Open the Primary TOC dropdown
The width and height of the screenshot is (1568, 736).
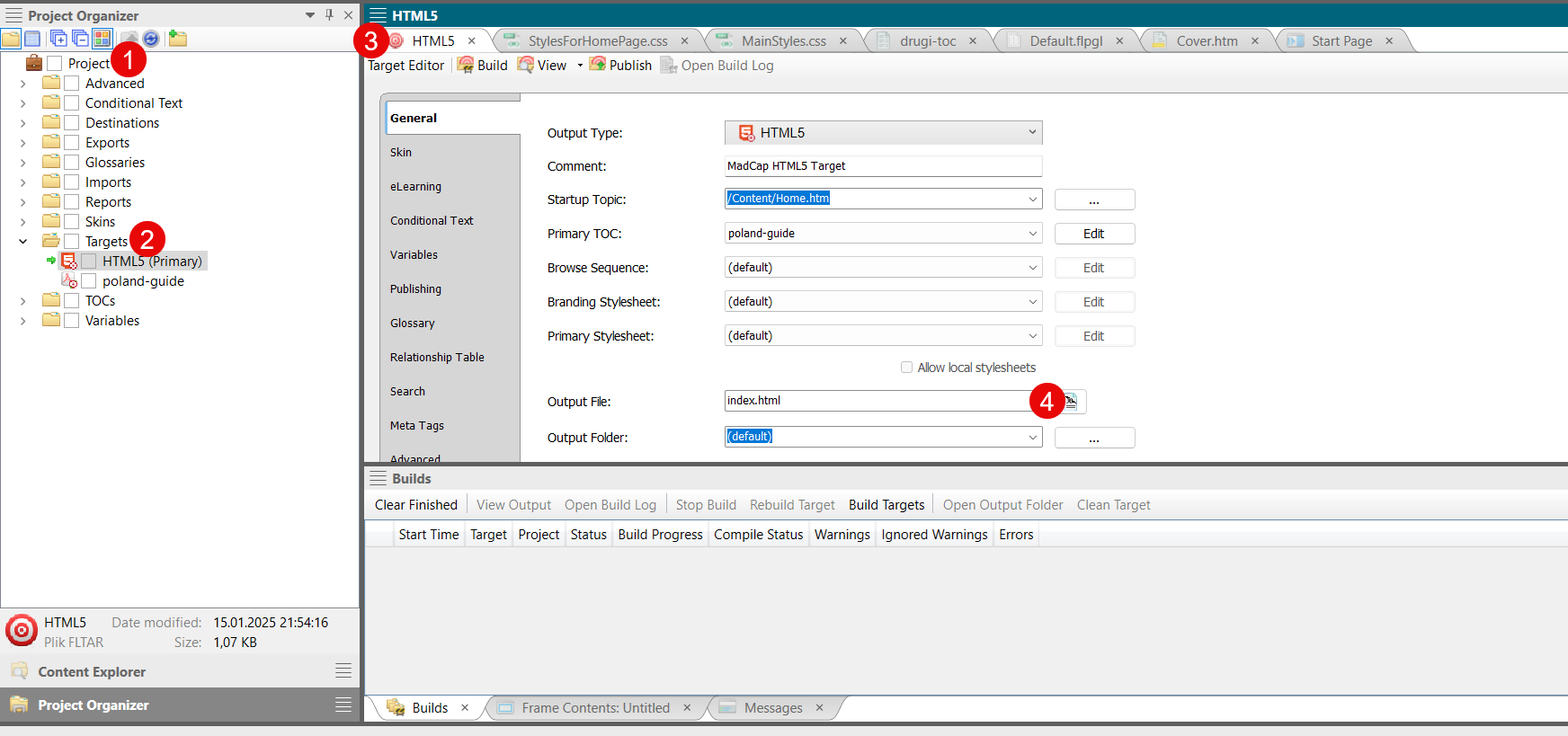1032,233
